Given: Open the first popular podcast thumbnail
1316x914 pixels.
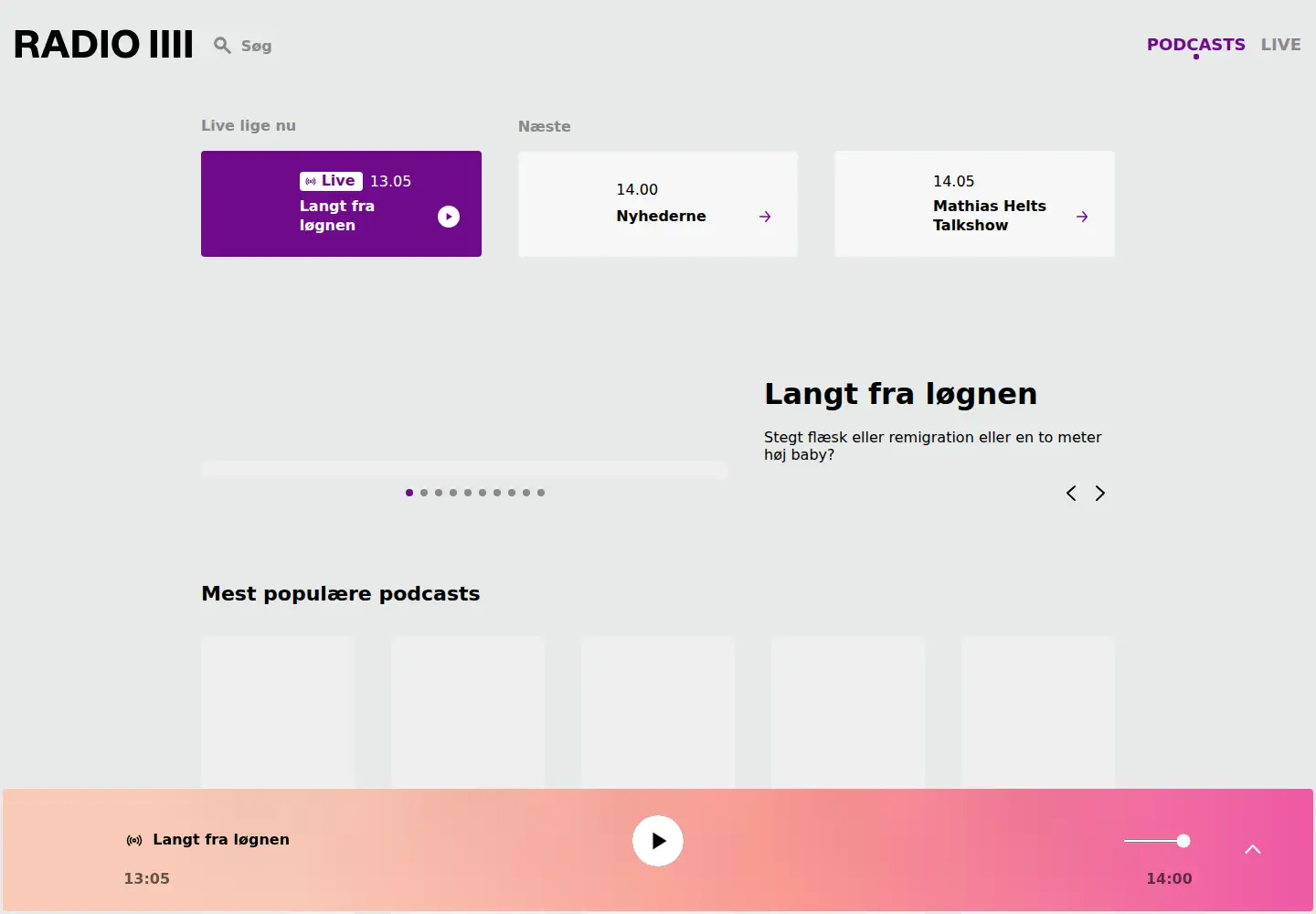Looking at the screenshot, I should click(x=278, y=713).
